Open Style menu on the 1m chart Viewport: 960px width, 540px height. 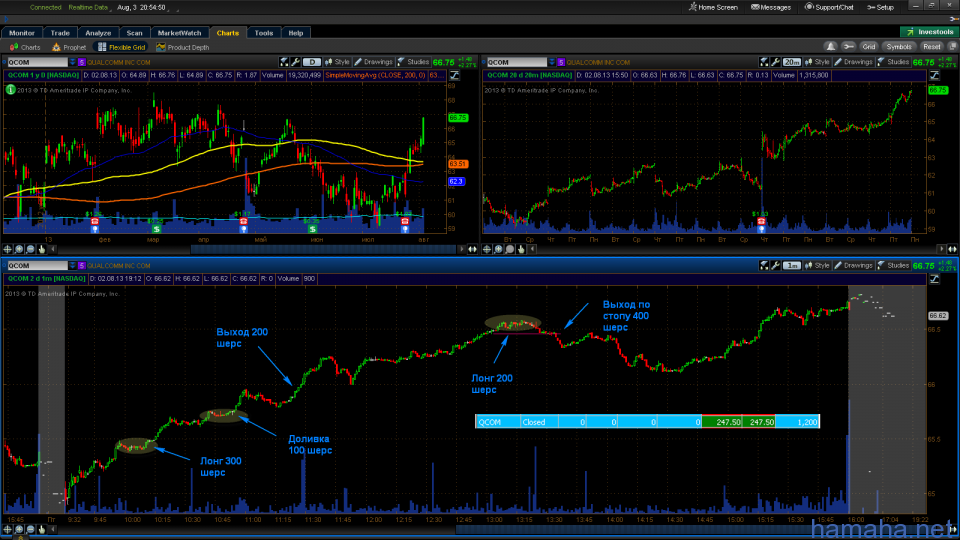[x=817, y=266]
